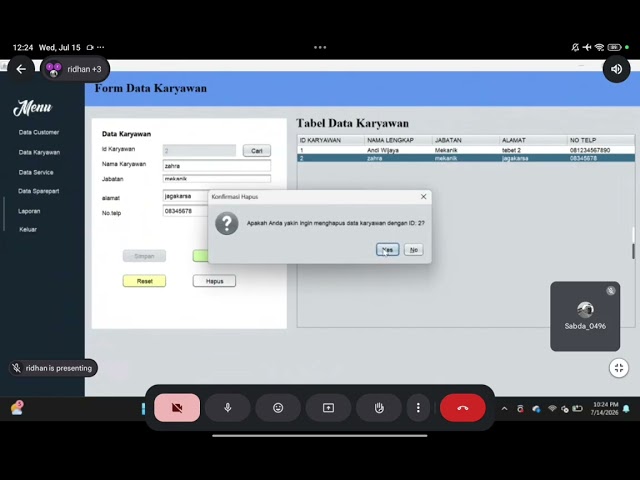Expand hidden system tray icons chevron

click(504, 409)
